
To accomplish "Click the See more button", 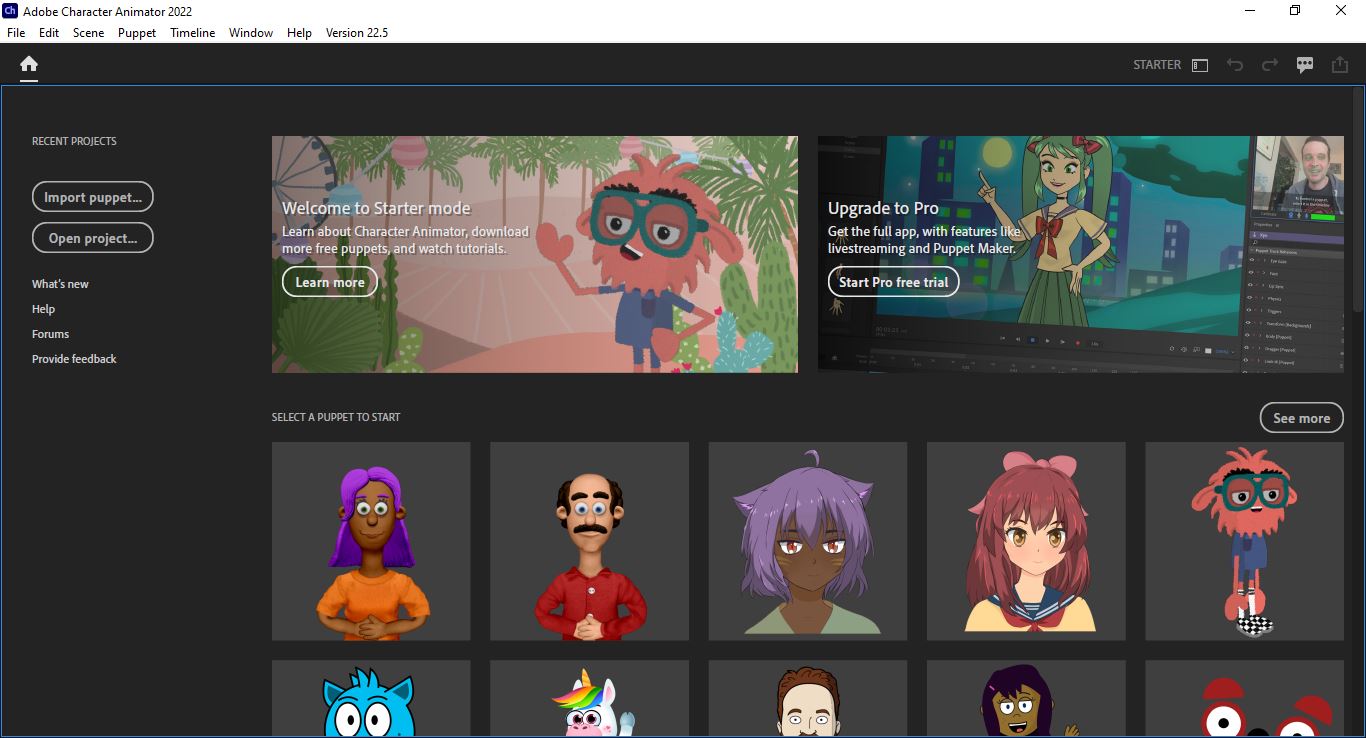I will click(1301, 418).
